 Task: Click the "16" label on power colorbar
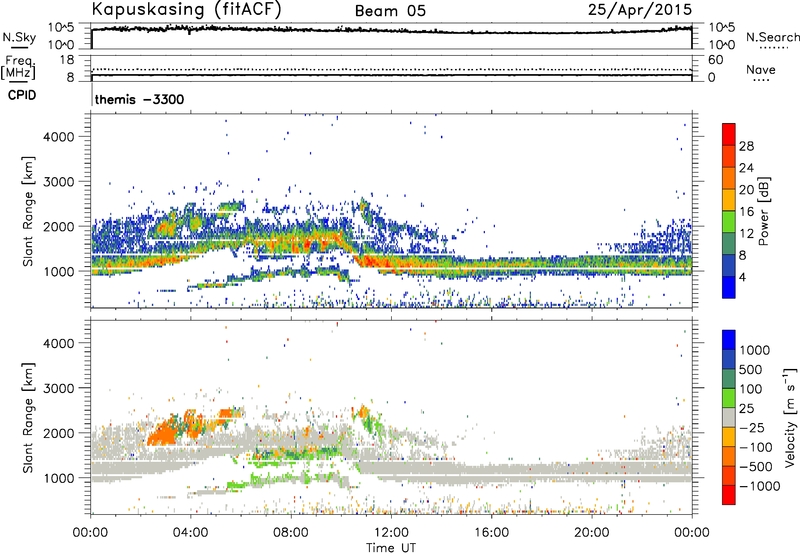(x=746, y=212)
